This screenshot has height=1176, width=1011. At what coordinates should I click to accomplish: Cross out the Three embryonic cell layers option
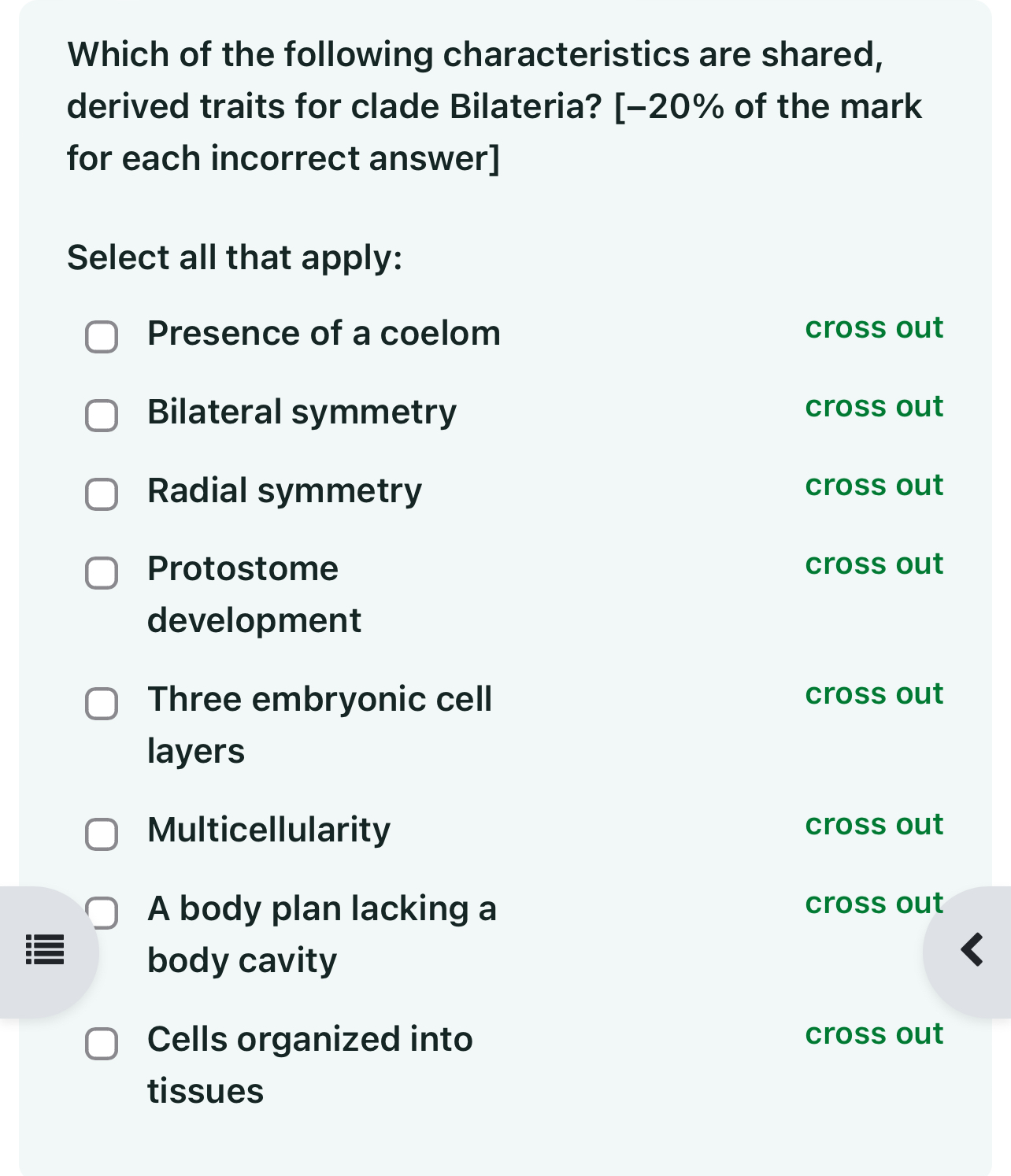pyautogui.click(x=873, y=696)
